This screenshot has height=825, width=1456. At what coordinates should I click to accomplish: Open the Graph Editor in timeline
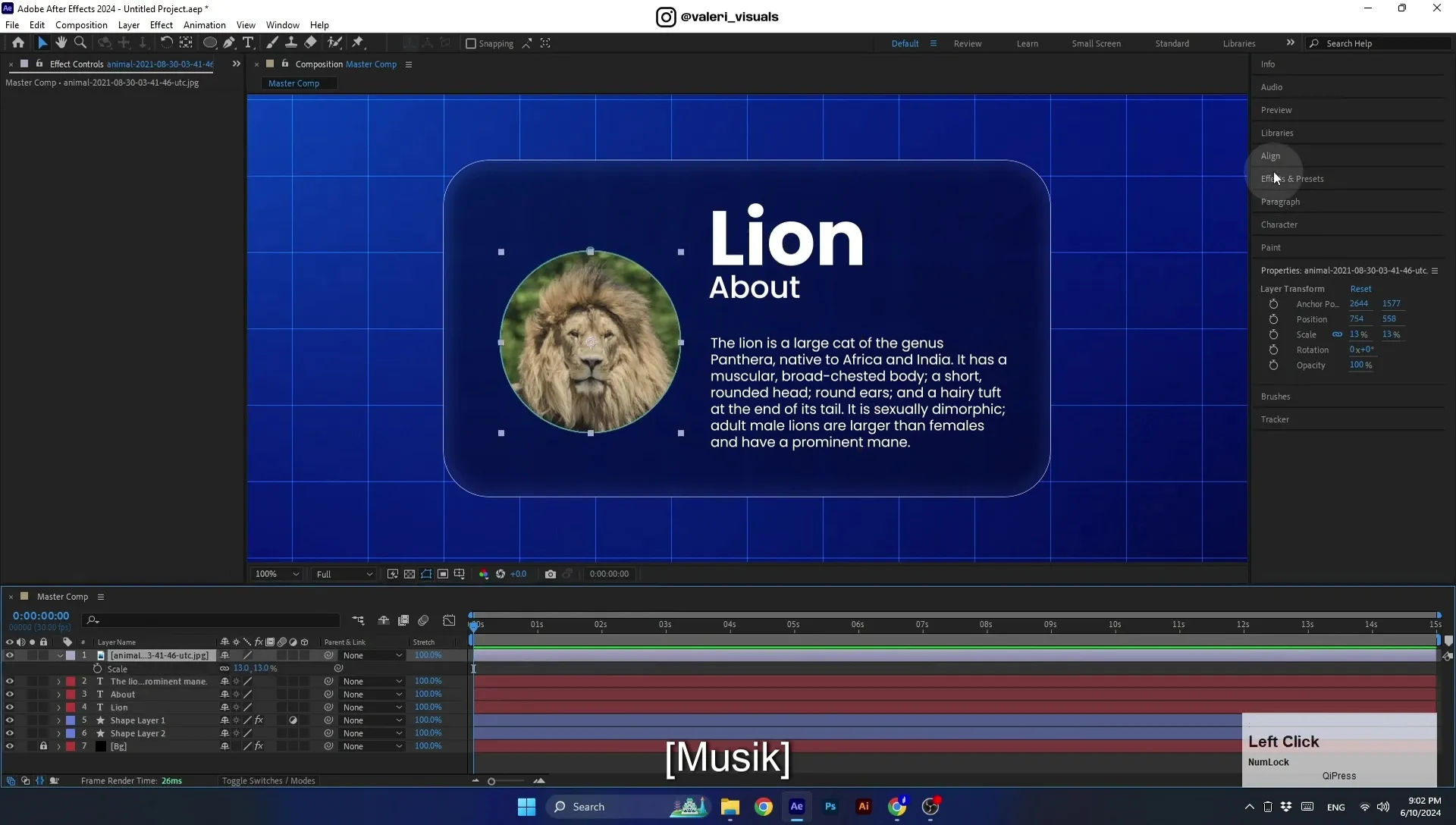pos(450,620)
